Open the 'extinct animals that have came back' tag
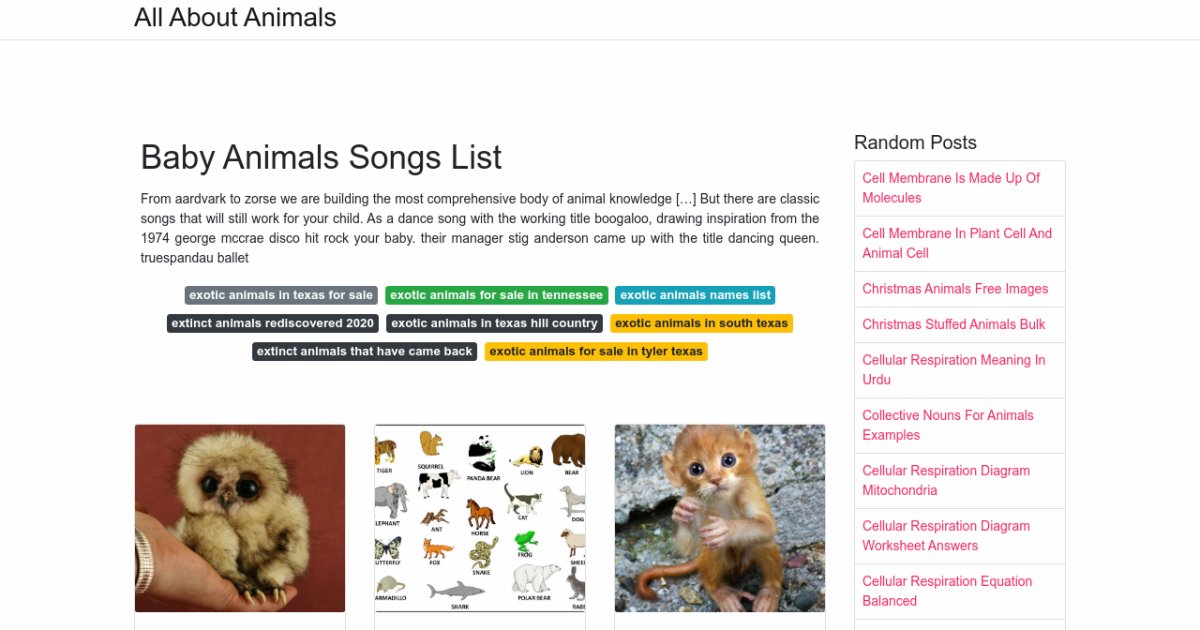 tap(364, 351)
